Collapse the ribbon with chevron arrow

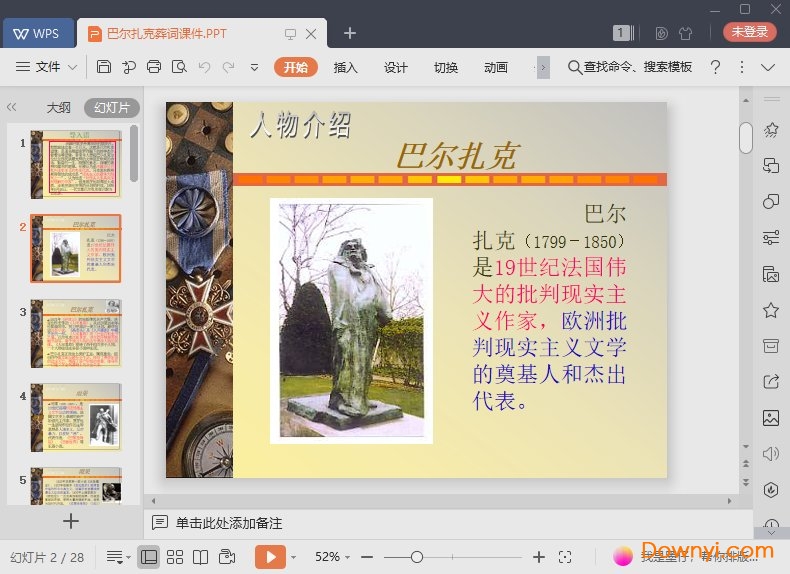(768, 67)
